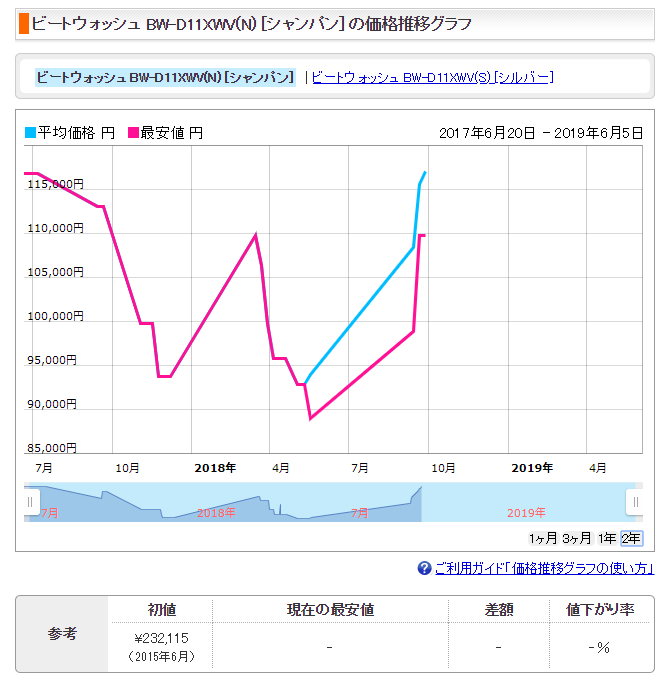The height and width of the screenshot is (678, 661).
Task: Switch chart range to 3ヶ月
Action: [x=576, y=538]
